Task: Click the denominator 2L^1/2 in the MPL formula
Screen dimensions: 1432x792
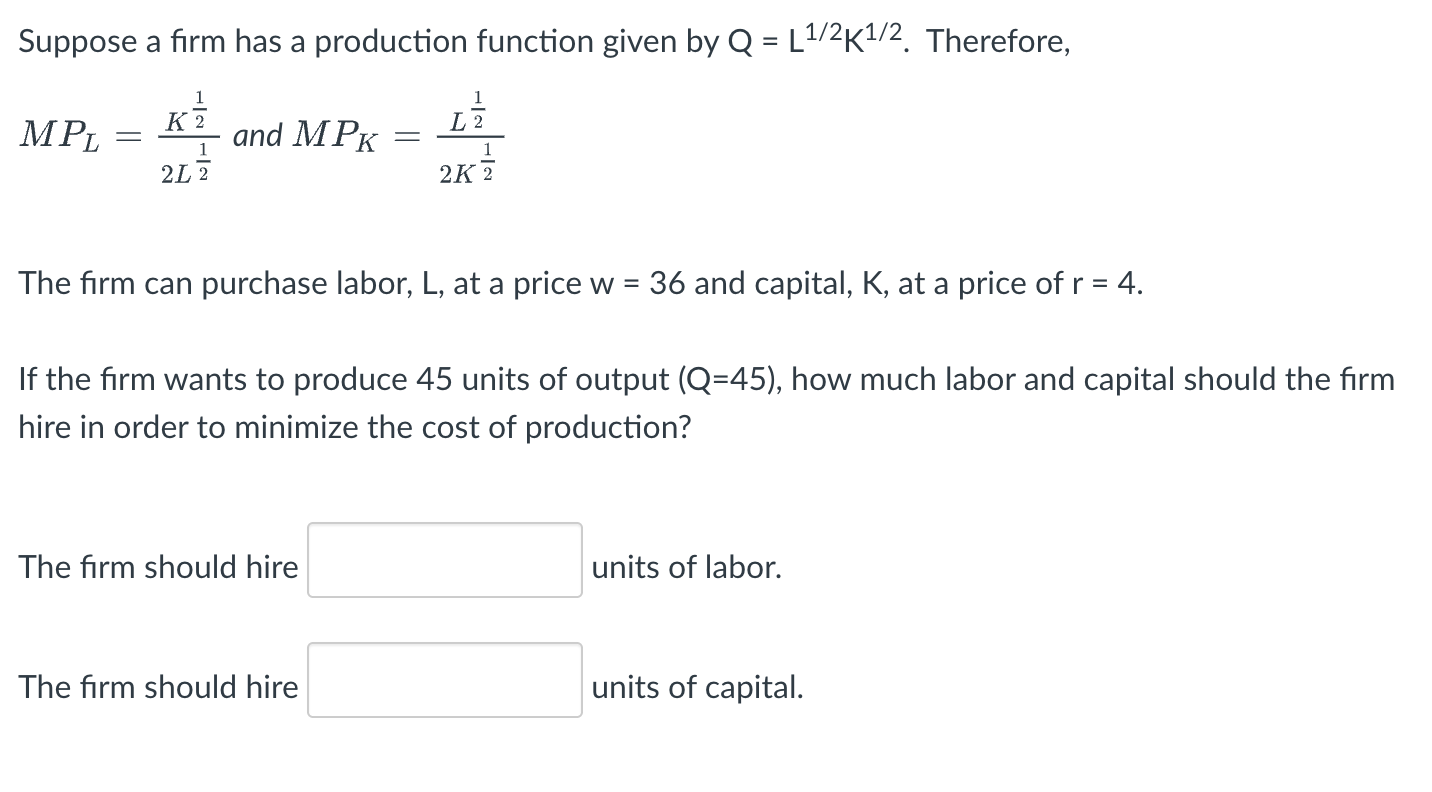Action: [183, 170]
